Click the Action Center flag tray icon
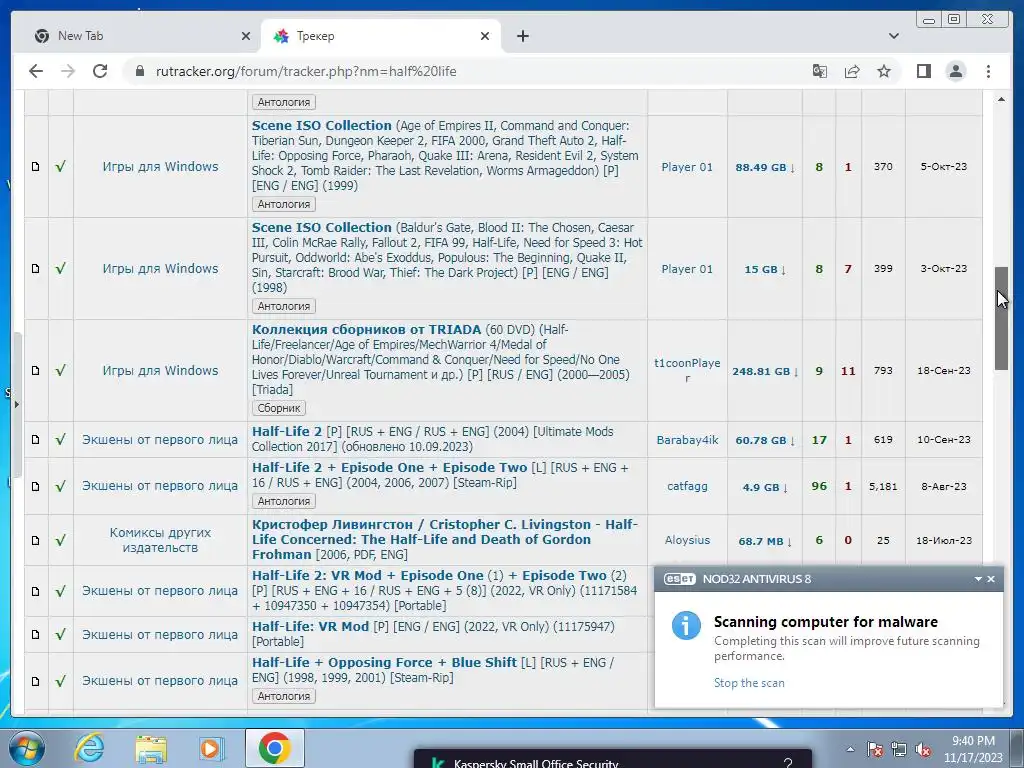Viewport: 1024px width, 768px height. tap(875, 749)
